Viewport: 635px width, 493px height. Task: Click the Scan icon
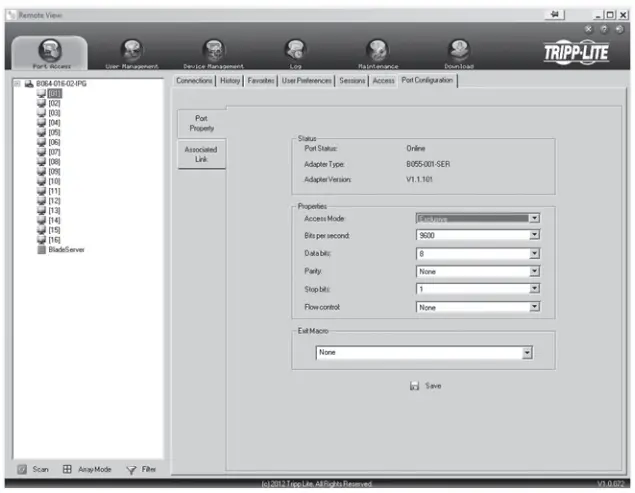tap(22, 470)
